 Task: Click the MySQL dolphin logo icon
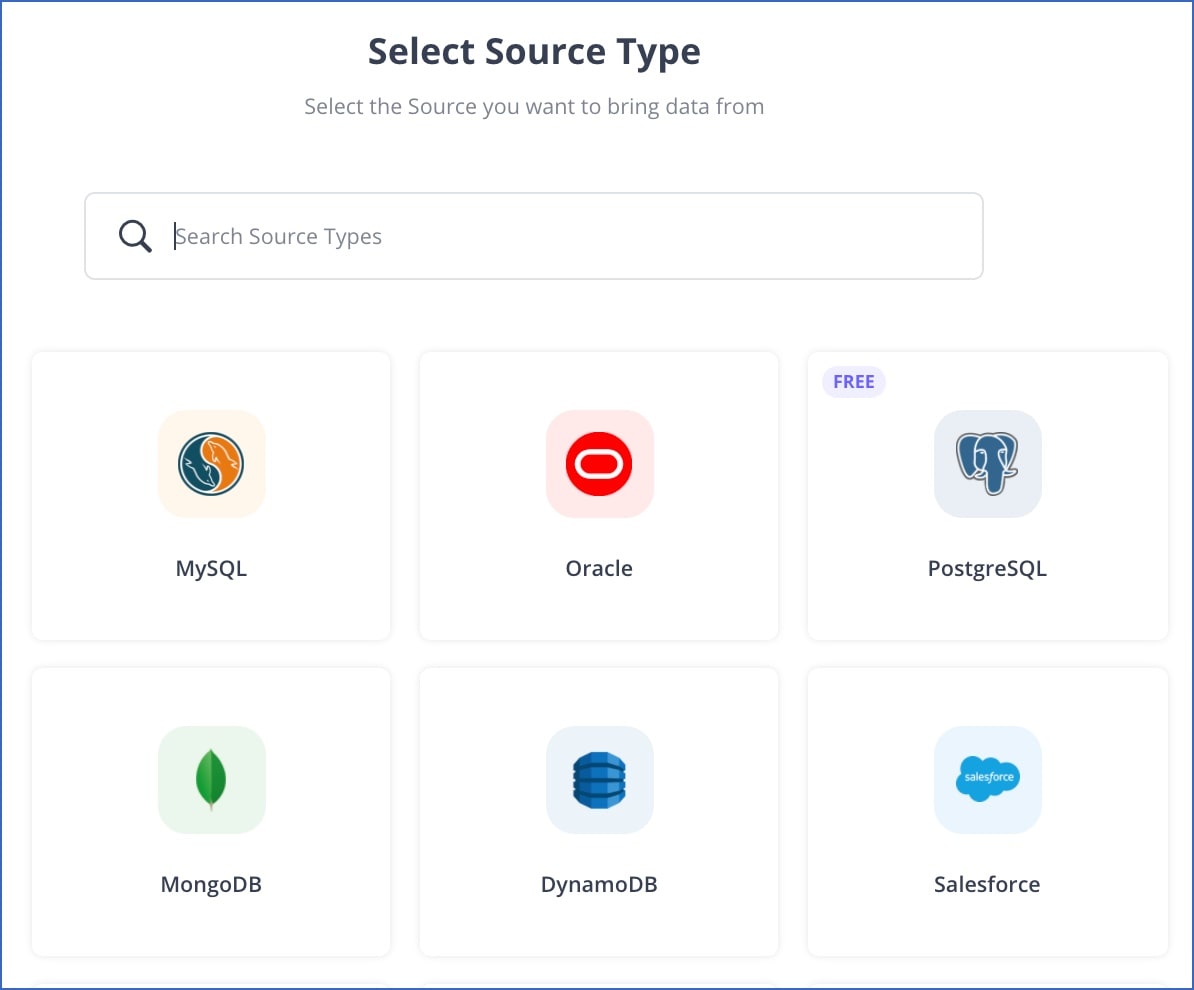[212, 464]
